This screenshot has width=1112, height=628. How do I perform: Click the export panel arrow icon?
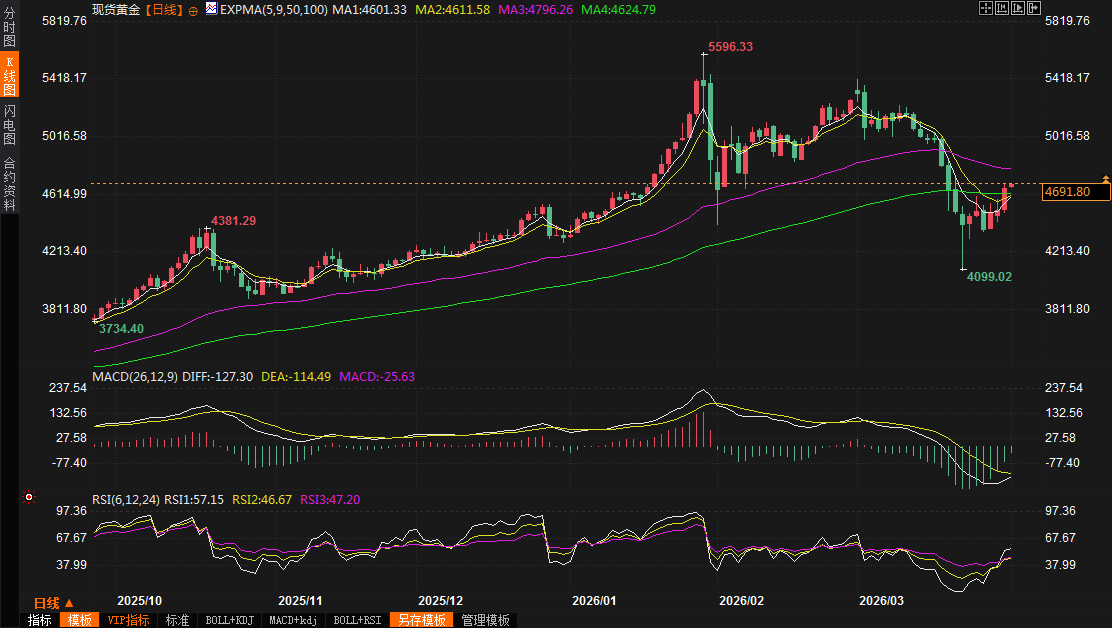1034,8
